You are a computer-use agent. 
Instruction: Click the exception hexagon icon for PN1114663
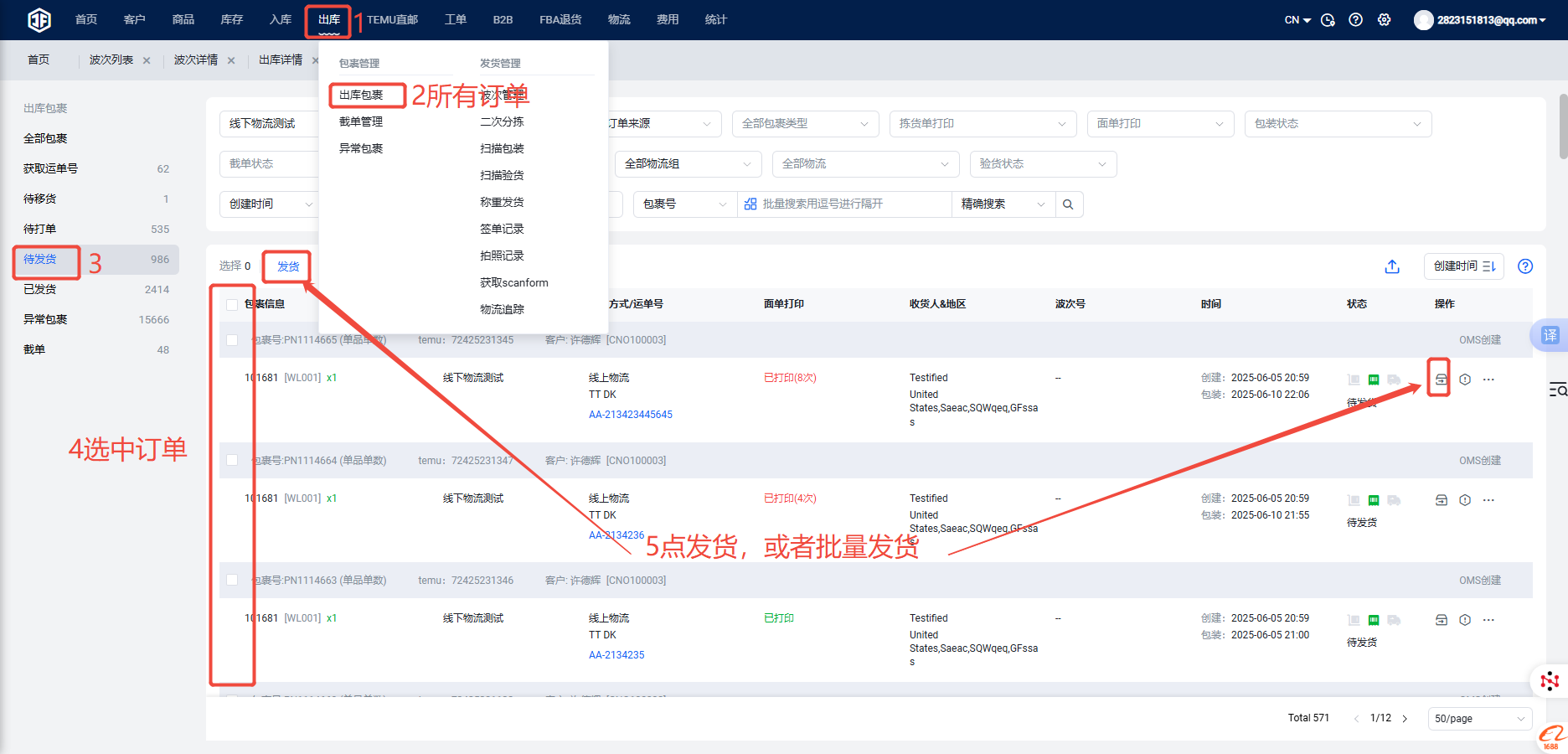coord(1465,620)
